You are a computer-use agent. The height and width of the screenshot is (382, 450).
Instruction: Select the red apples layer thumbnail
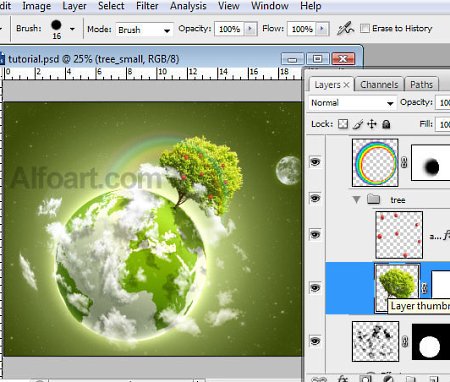(x=399, y=235)
